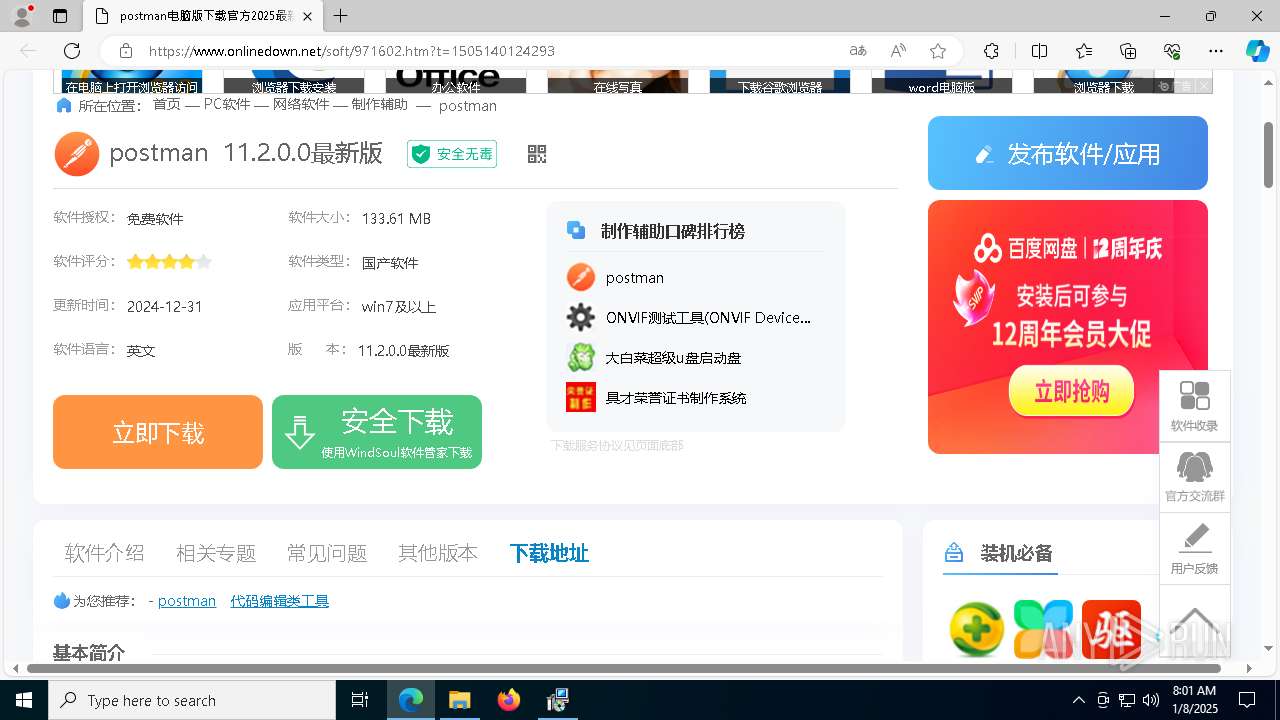1280x720 pixels.
Task: Open the favorites list
Action: click(x=1084, y=51)
